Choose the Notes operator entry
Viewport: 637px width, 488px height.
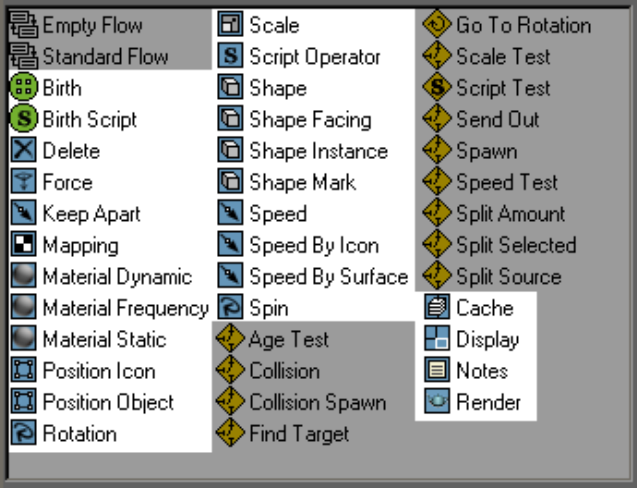[482, 371]
